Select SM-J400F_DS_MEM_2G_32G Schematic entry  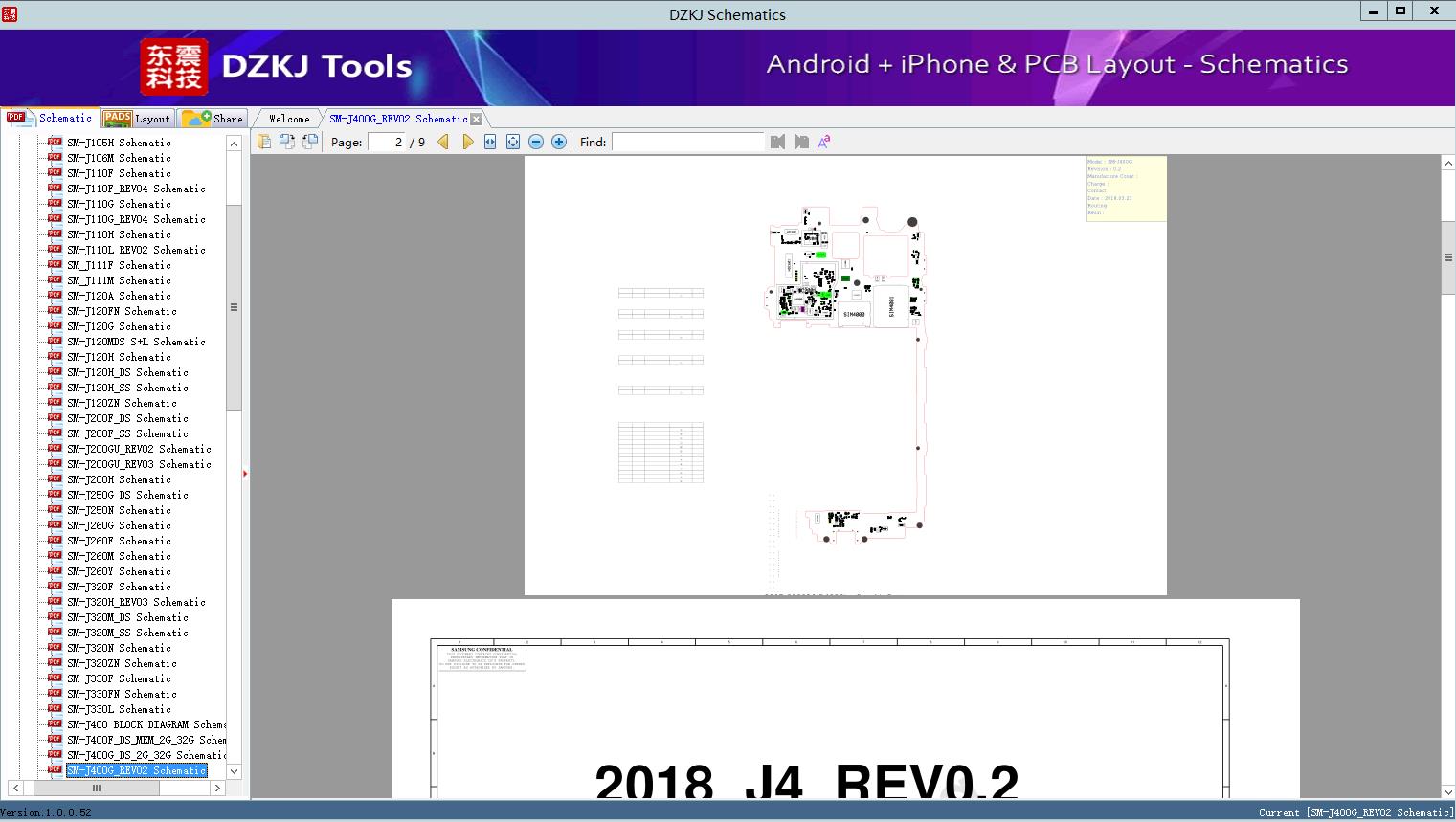coord(146,740)
